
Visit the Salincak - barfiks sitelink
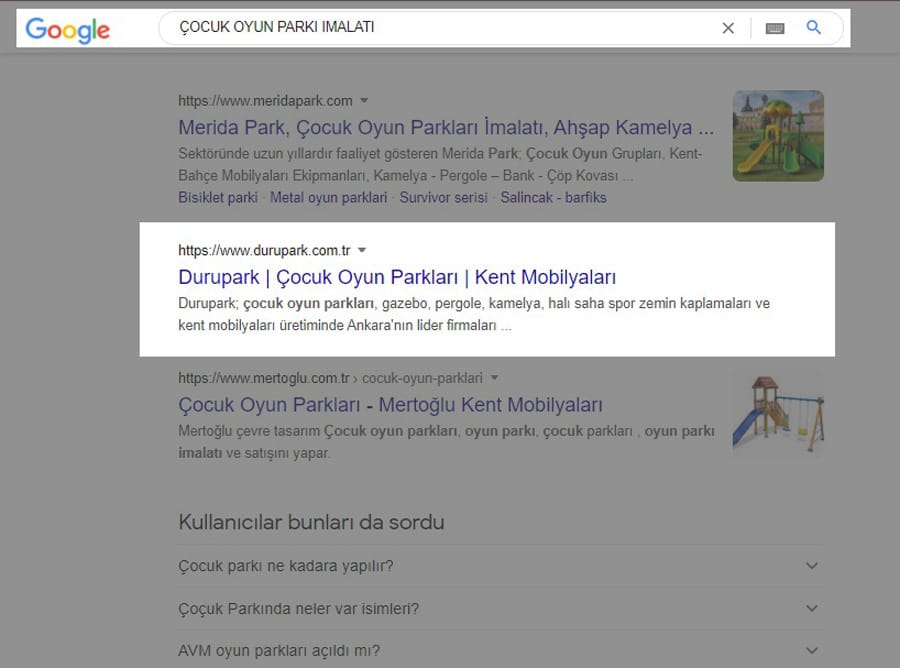pyautogui.click(x=553, y=197)
